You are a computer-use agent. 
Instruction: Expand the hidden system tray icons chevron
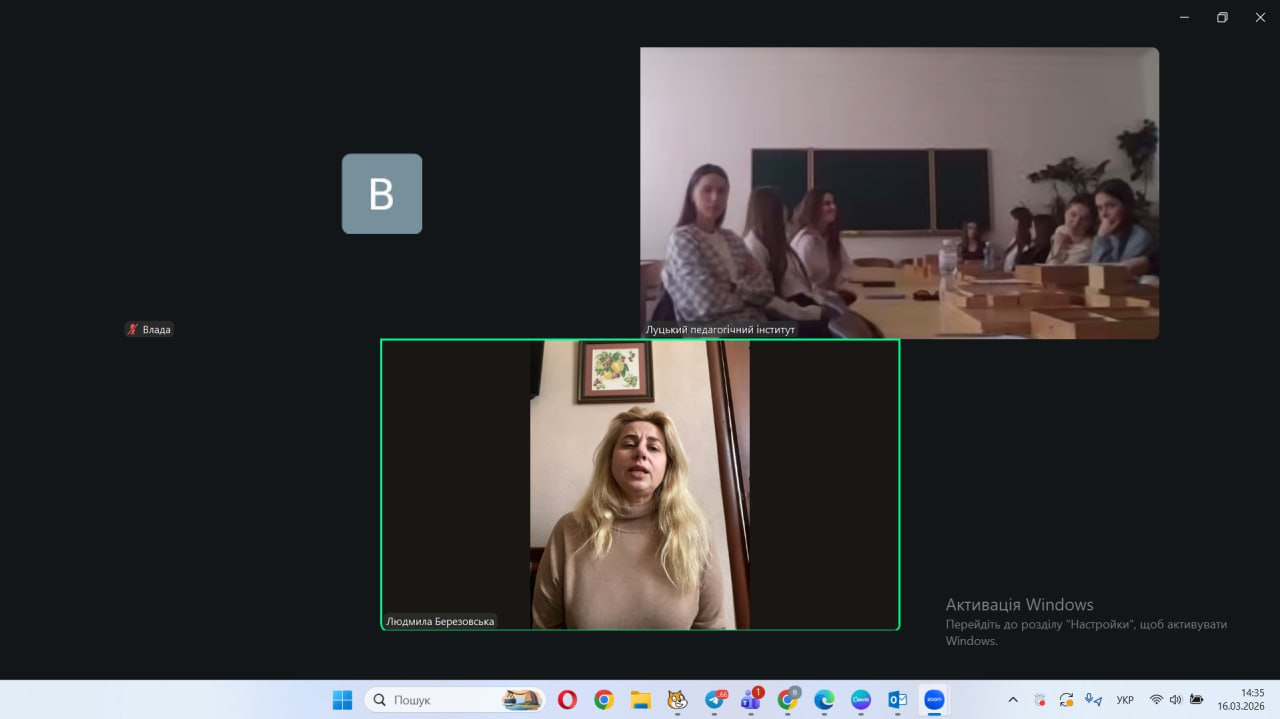click(1013, 700)
